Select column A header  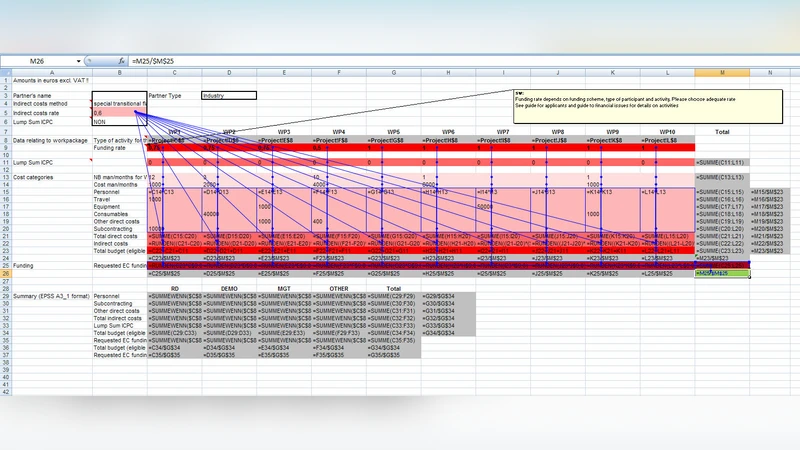tap(50, 73)
